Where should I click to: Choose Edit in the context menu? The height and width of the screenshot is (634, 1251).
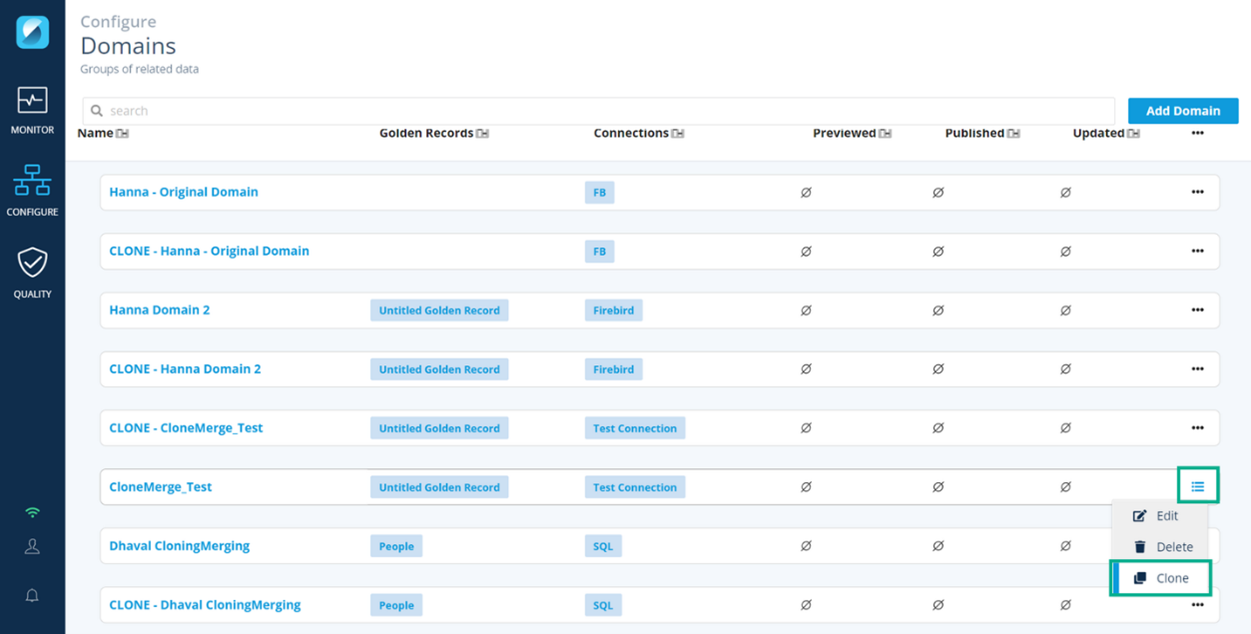coord(1156,516)
